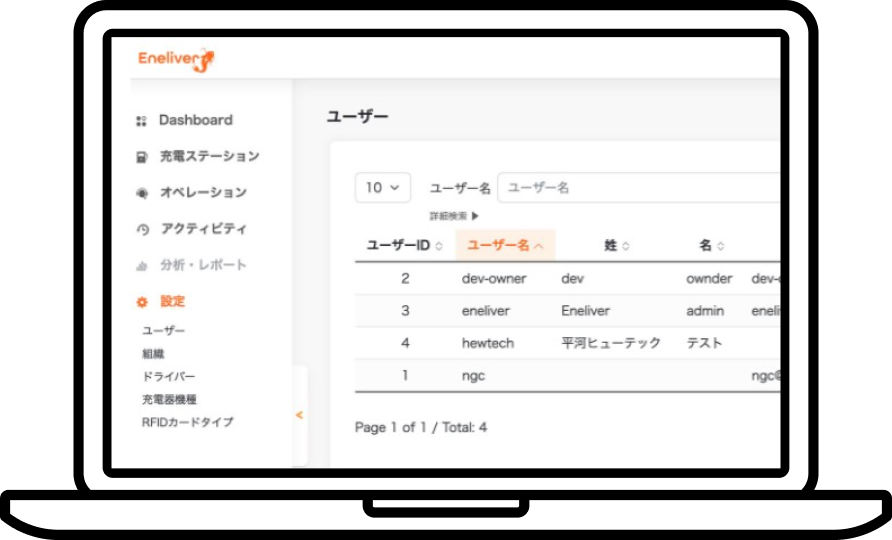Click the 姓 column header
The image size is (892, 540).
610,246
